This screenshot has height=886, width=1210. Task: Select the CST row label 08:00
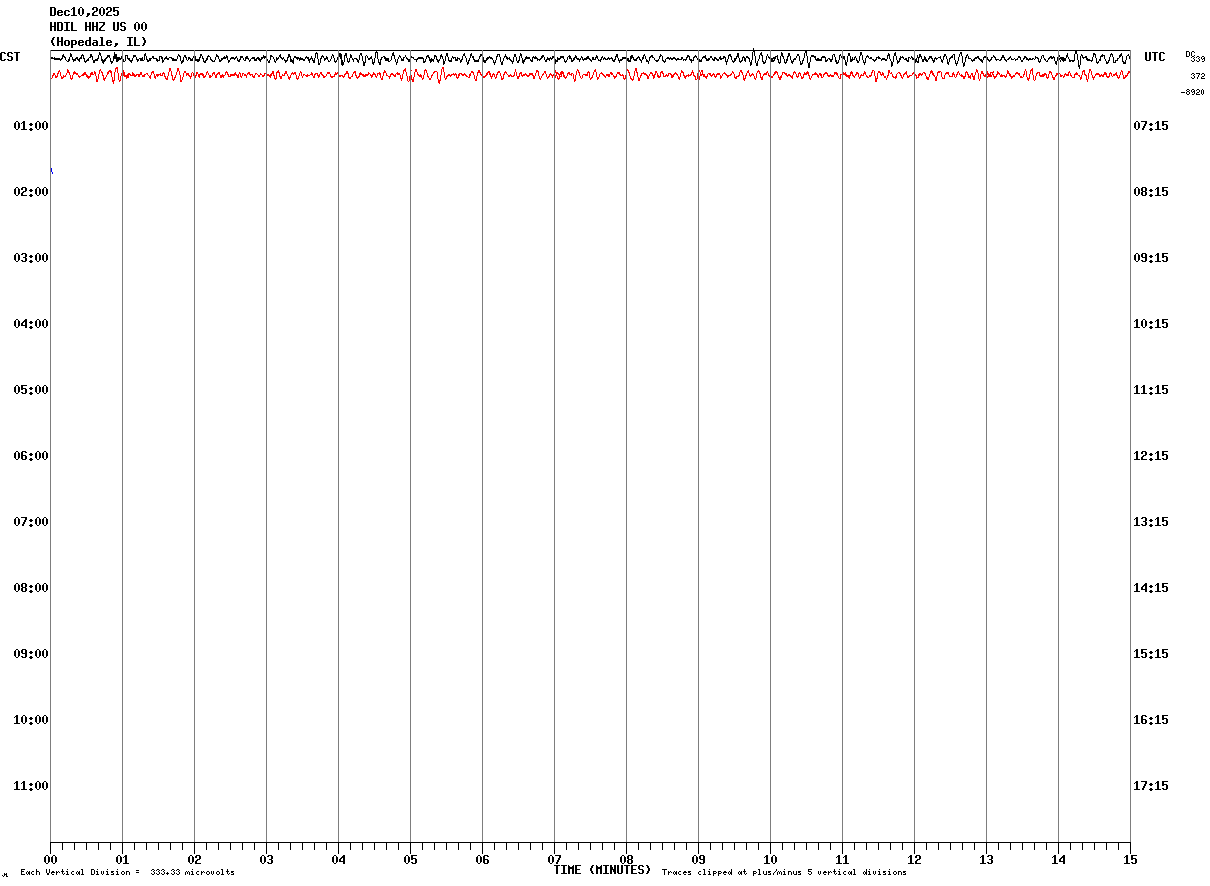[31, 588]
